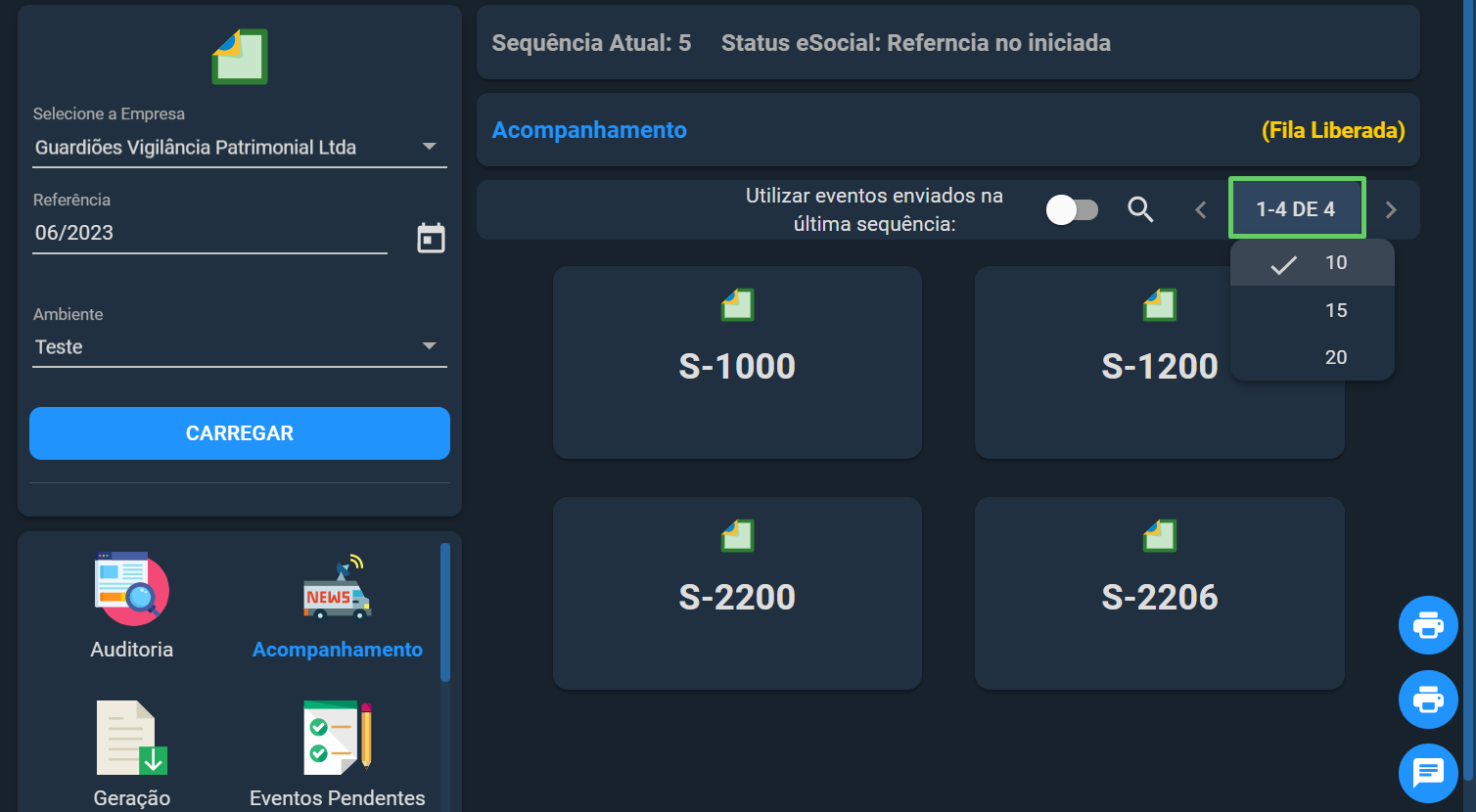Click the Acompanhamento header title
This screenshot has width=1476, height=812.
(x=589, y=130)
